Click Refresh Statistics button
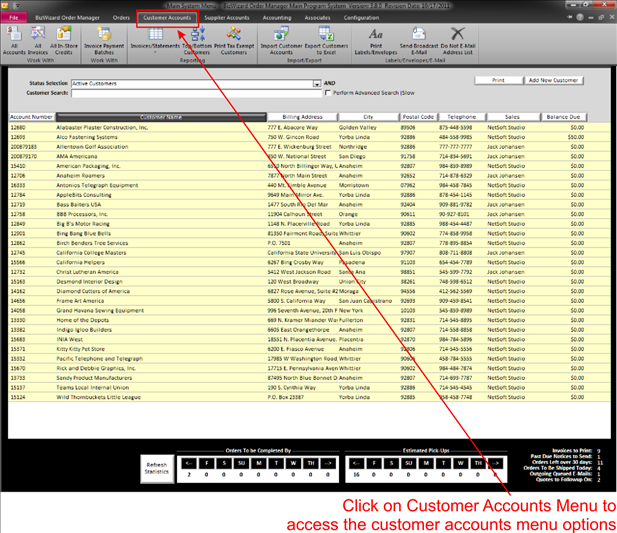Screen dimensions: 617x533 (157, 468)
